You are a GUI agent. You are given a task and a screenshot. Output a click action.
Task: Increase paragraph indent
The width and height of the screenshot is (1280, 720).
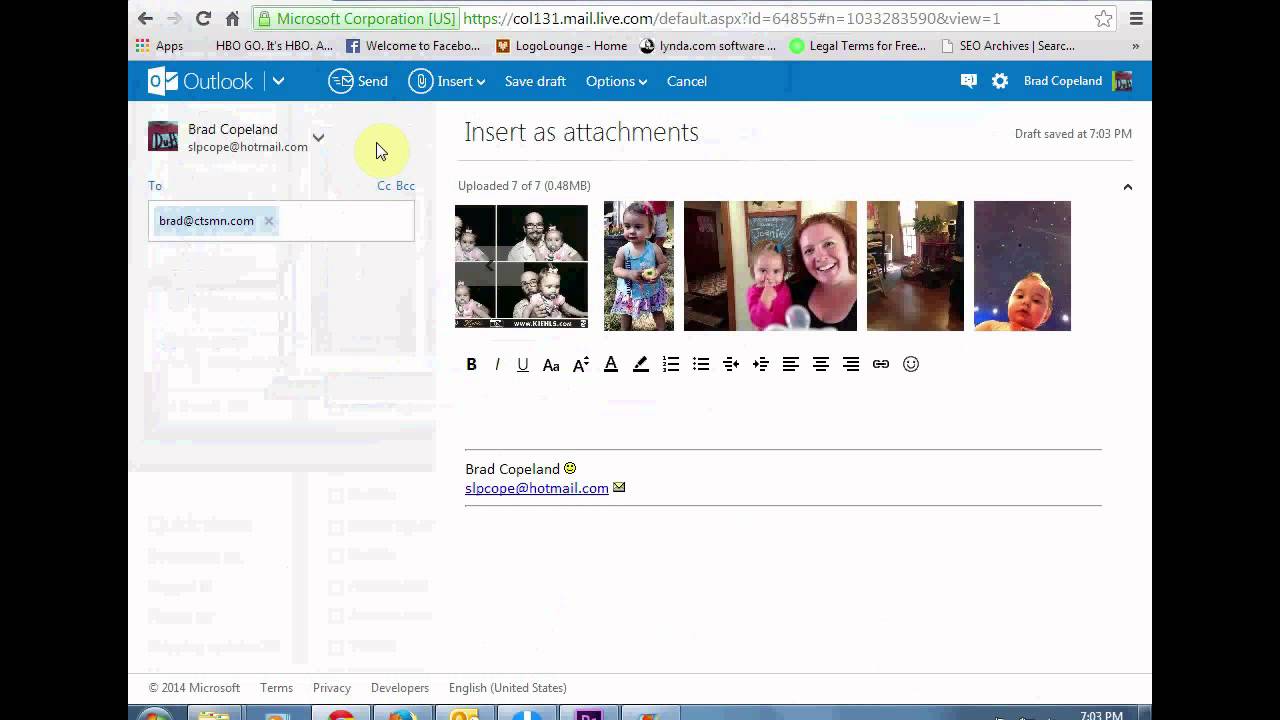(x=761, y=364)
